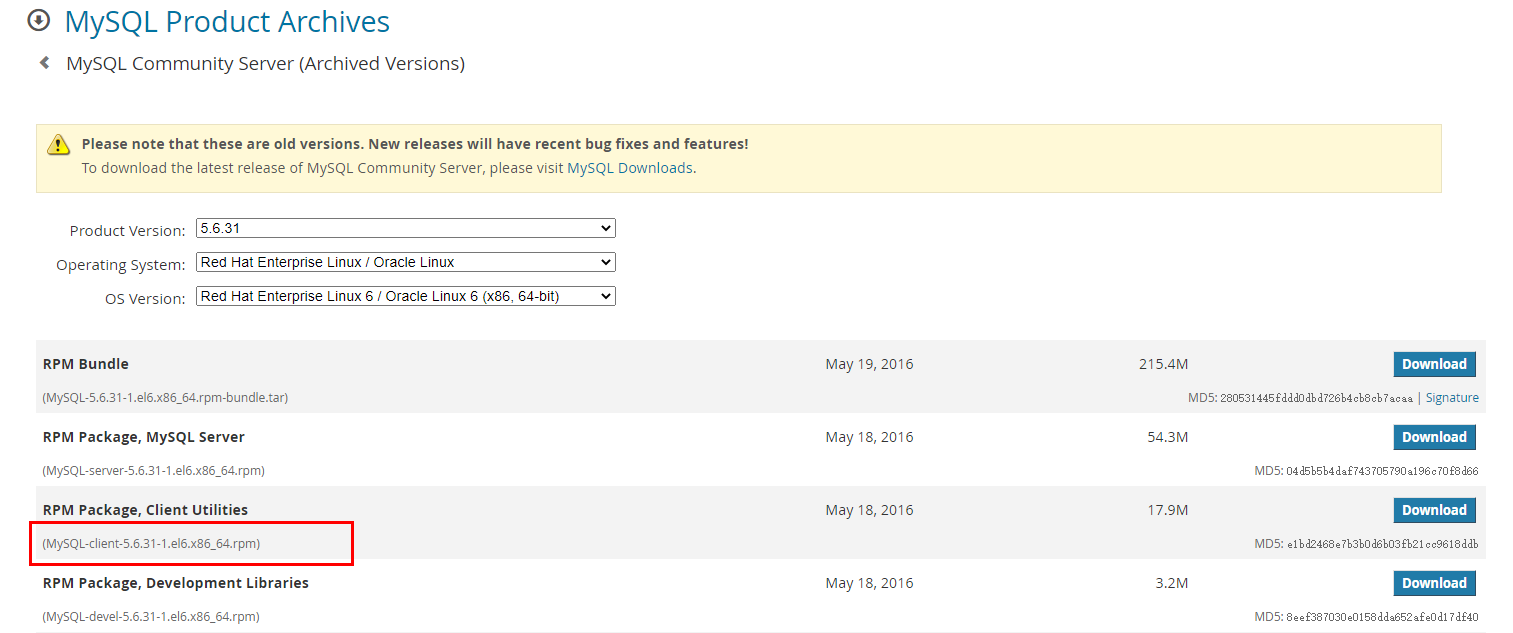Viewport: 1513px width, 633px height.
Task: Download the Development Libraries RPM package
Action: pyautogui.click(x=1433, y=583)
